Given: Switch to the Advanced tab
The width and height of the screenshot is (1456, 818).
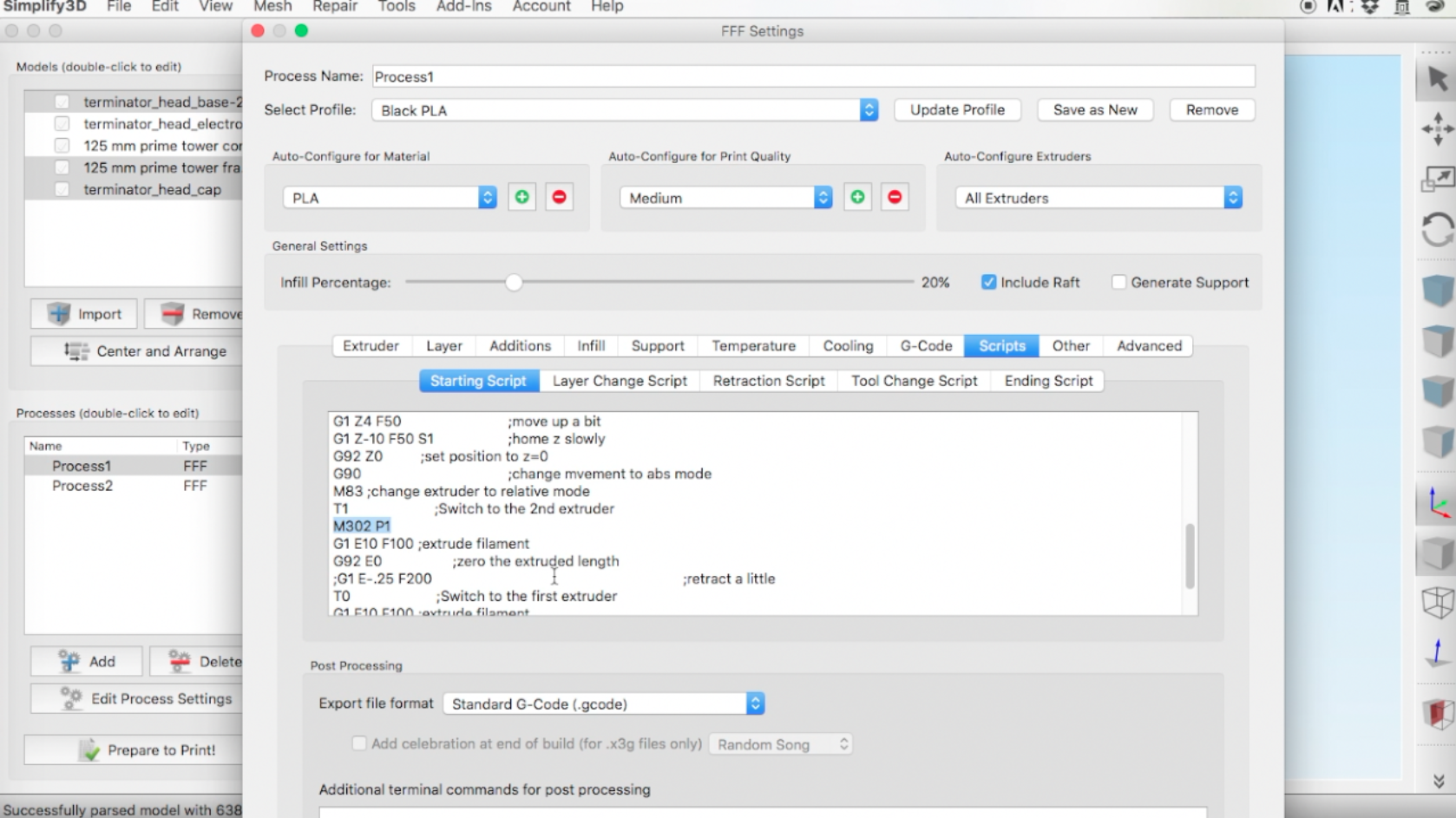Looking at the screenshot, I should (1149, 345).
